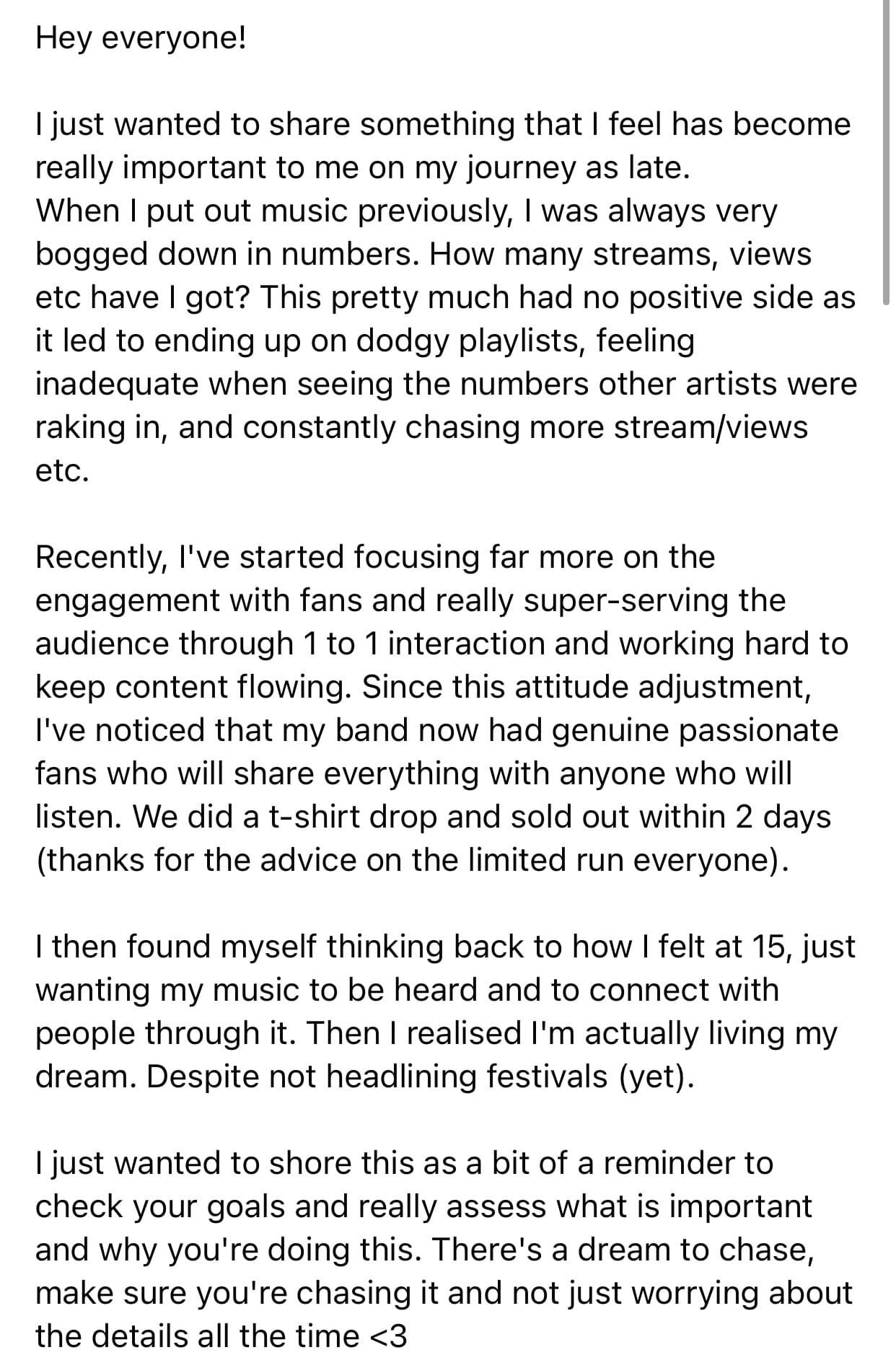Screen dimensions: 896x1368
Task: Click the "Hey everyone!" greeting line
Action: click(141, 38)
